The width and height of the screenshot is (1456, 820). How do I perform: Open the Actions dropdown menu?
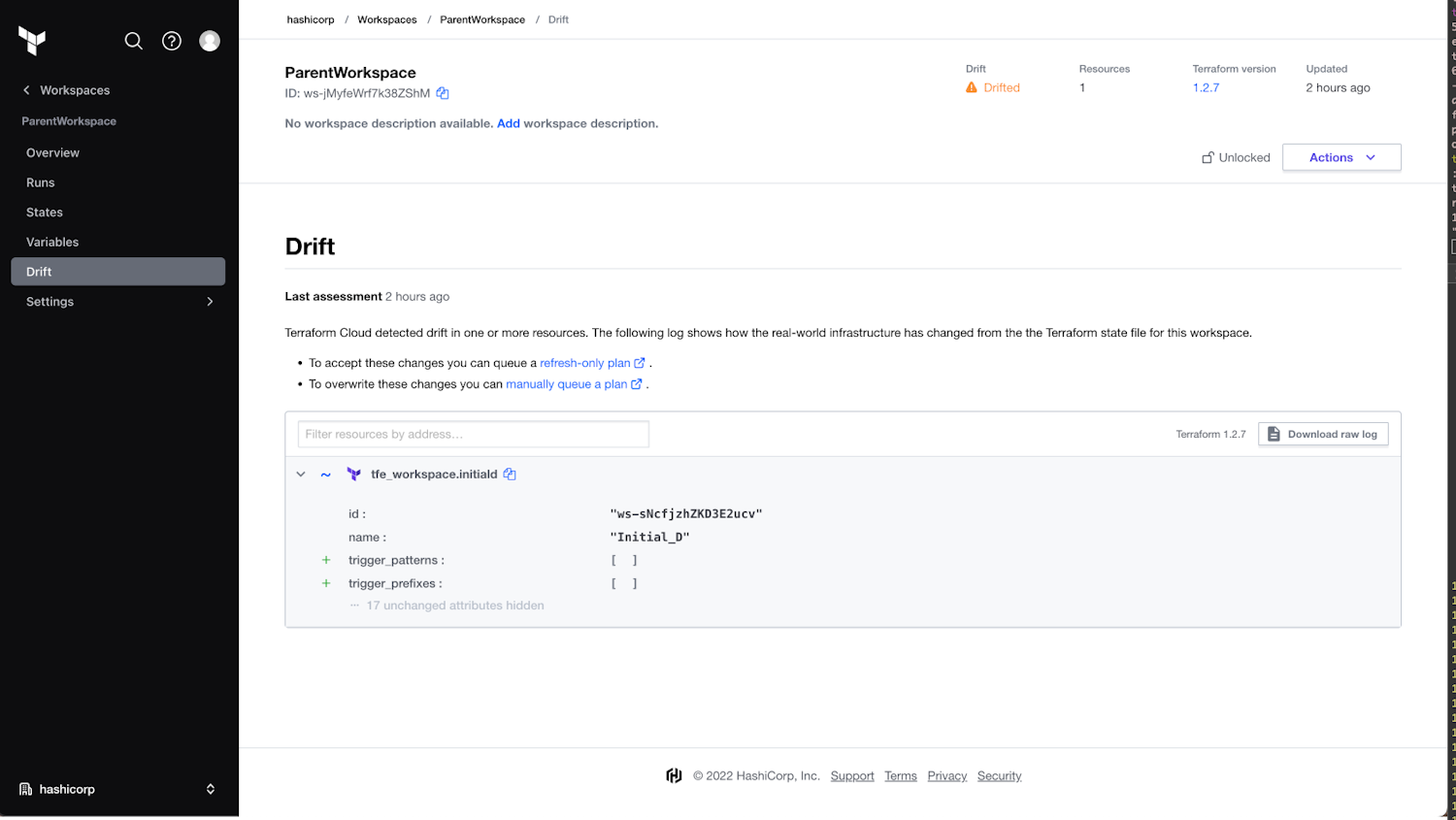coord(1340,156)
